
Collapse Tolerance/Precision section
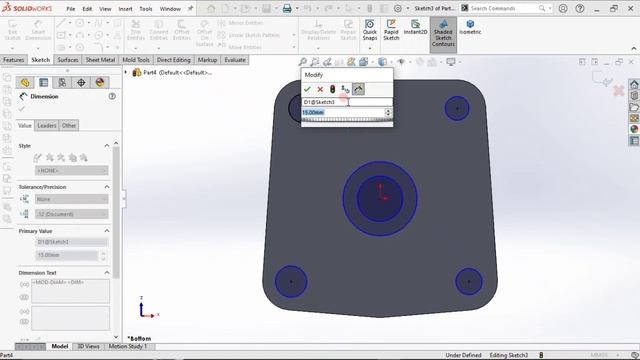107,187
